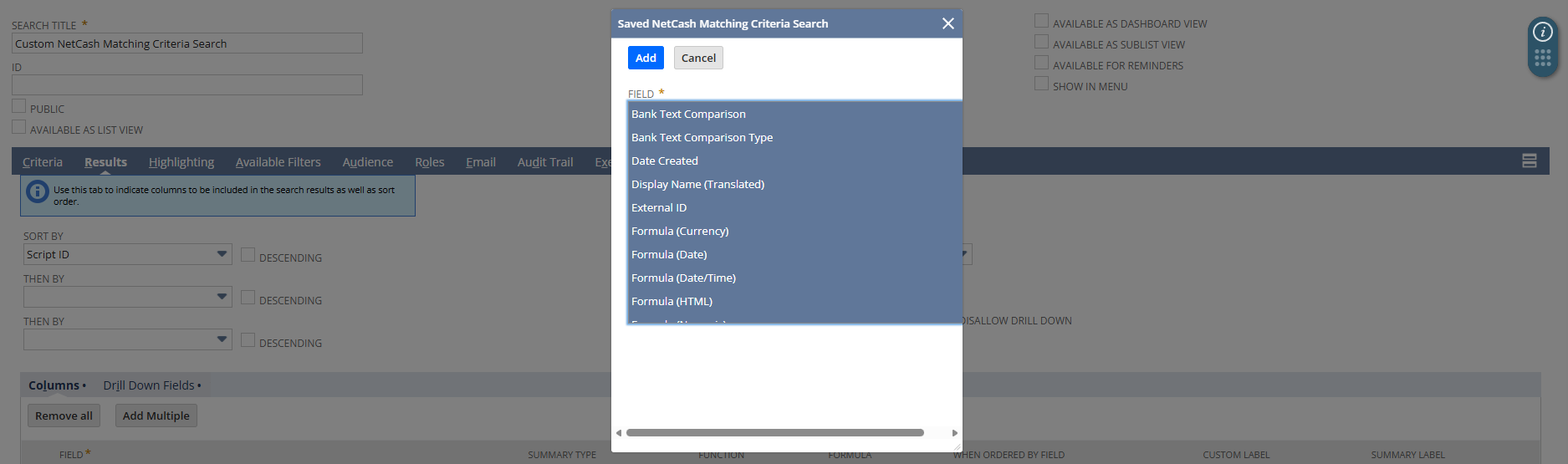The height and width of the screenshot is (464, 1568).
Task: Click the blue info icon in the Results hint
Action: [x=37, y=191]
